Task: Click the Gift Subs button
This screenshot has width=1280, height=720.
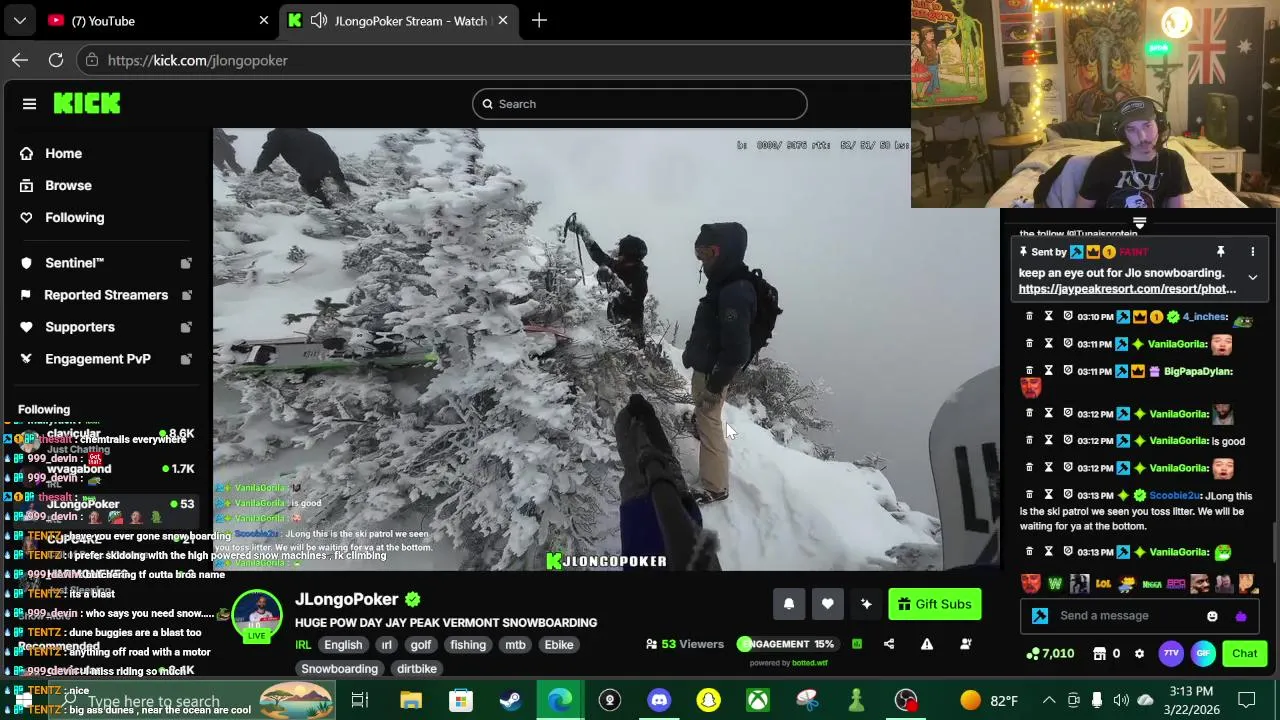Action: 935,604
